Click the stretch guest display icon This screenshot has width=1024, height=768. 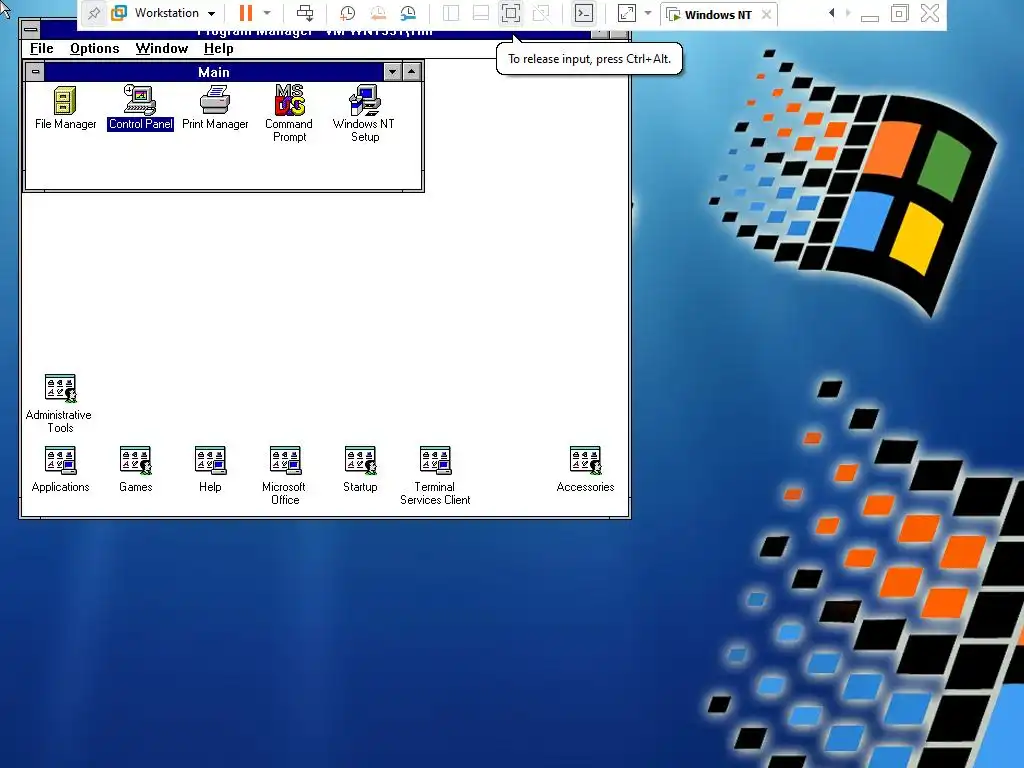click(x=627, y=13)
